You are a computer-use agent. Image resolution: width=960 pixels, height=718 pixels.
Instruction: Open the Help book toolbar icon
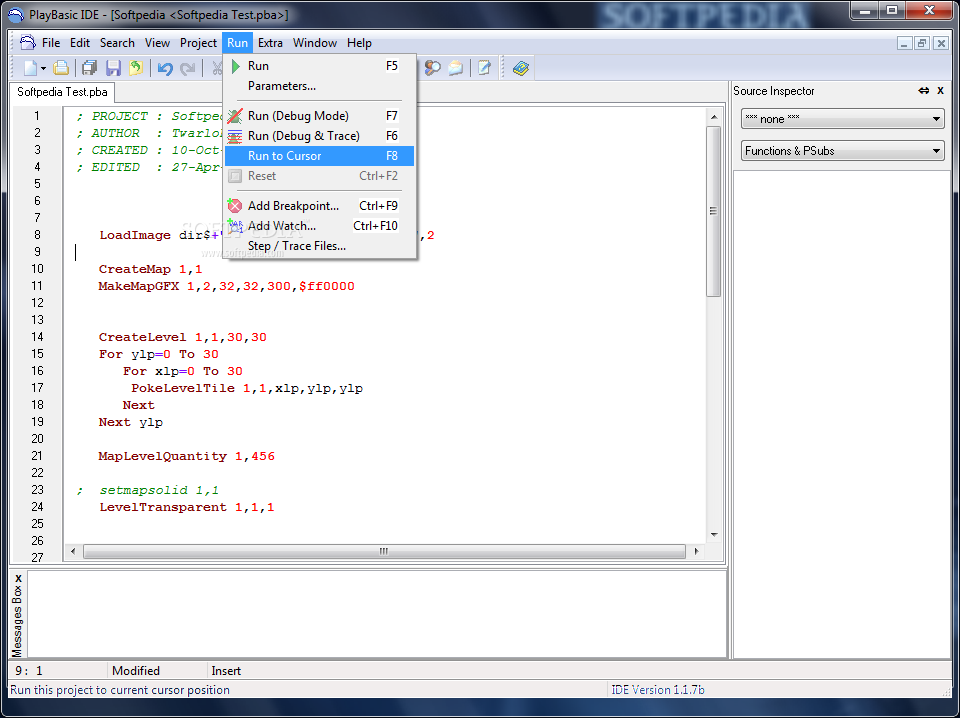(x=520, y=68)
